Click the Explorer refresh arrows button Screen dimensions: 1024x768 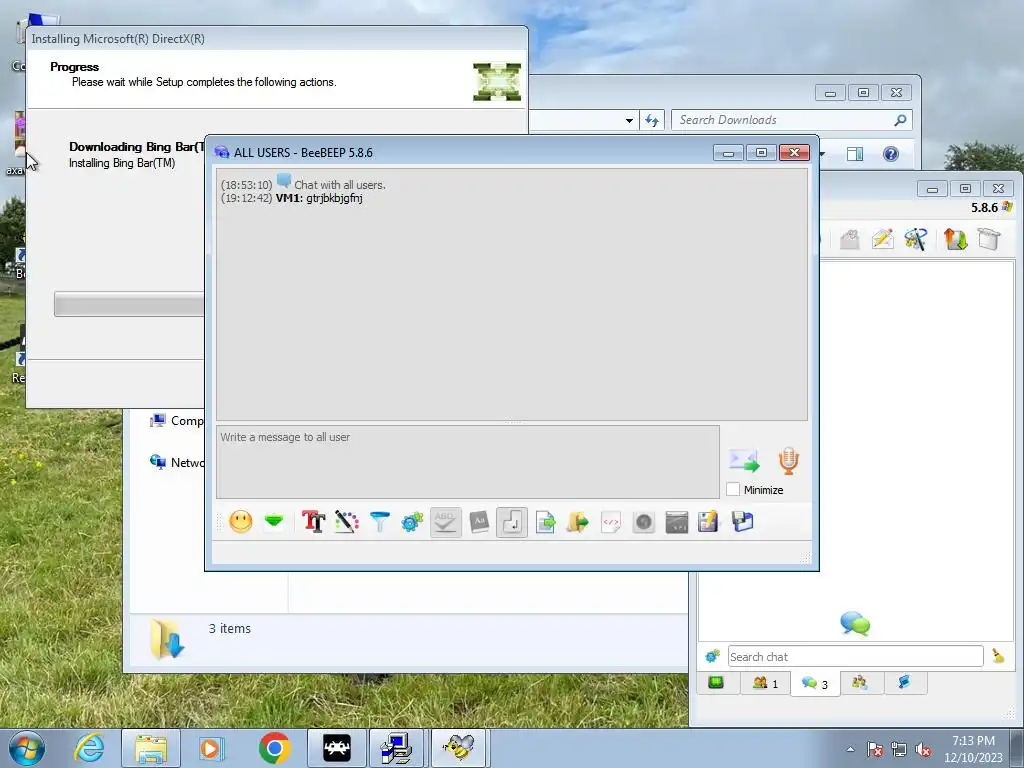[652, 120]
